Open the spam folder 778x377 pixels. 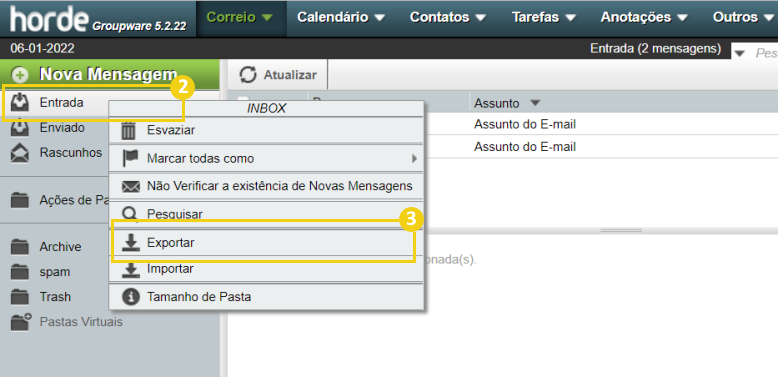coord(55,272)
